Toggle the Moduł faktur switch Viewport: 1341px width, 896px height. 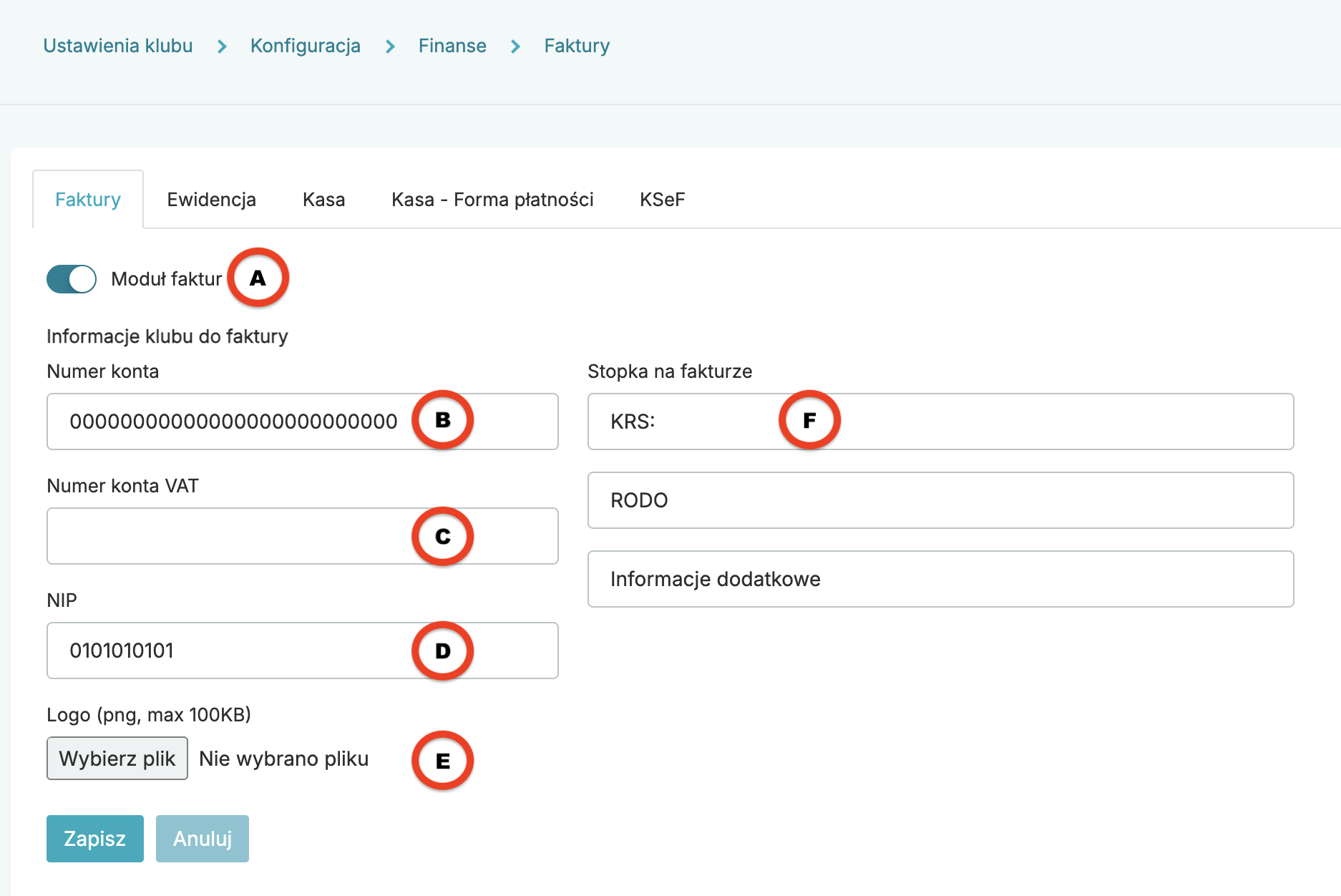click(x=72, y=279)
